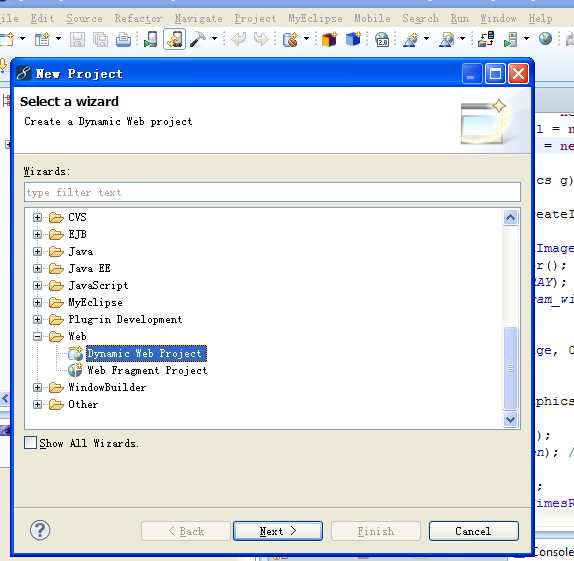The height and width of the screenshot is (561, 574).
Task: Click the undo arrow toolbar icon
Action: click(238, 39)
